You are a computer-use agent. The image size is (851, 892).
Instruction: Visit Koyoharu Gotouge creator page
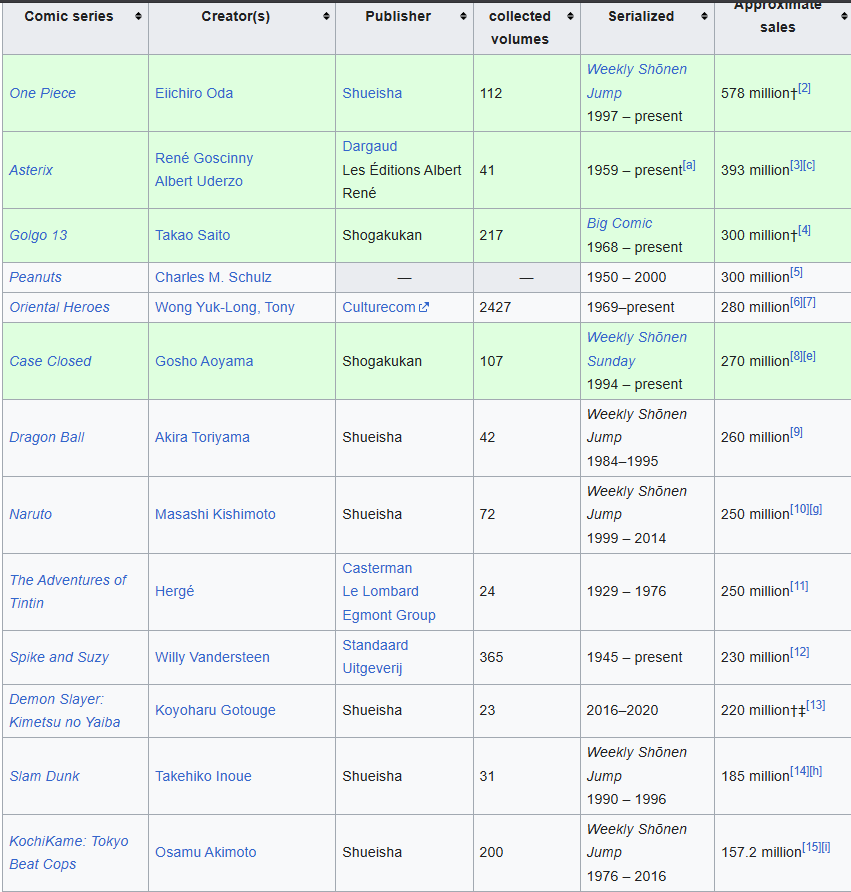[216, 711]
